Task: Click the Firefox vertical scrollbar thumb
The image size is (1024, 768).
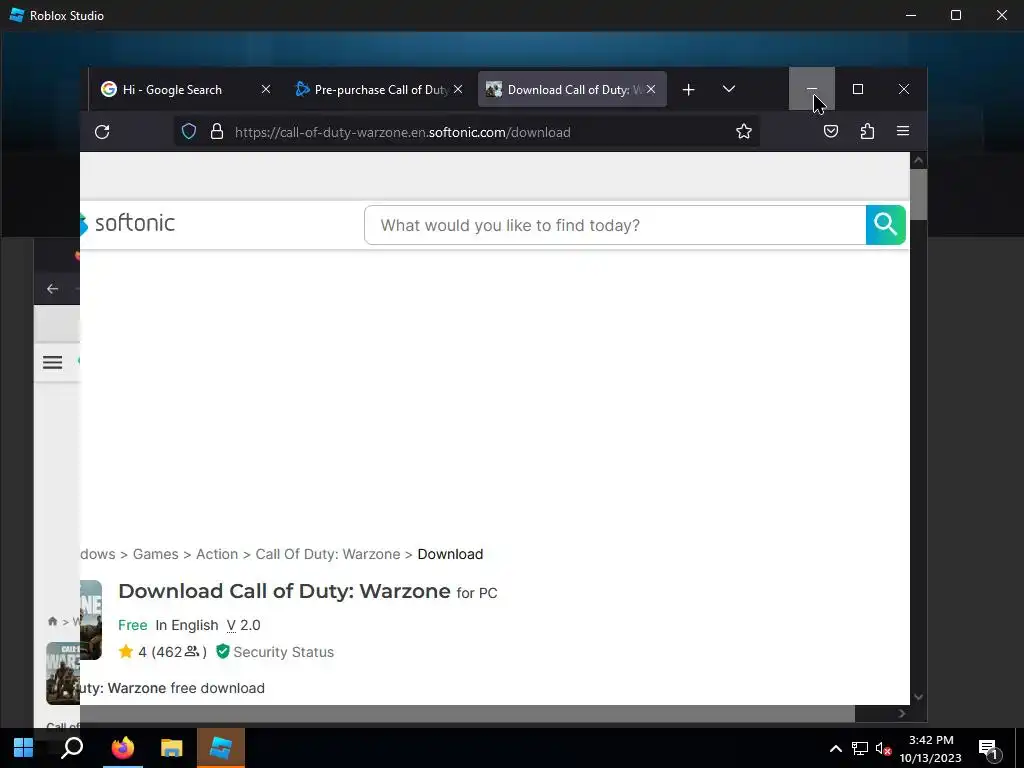Action: coord(918,195)
